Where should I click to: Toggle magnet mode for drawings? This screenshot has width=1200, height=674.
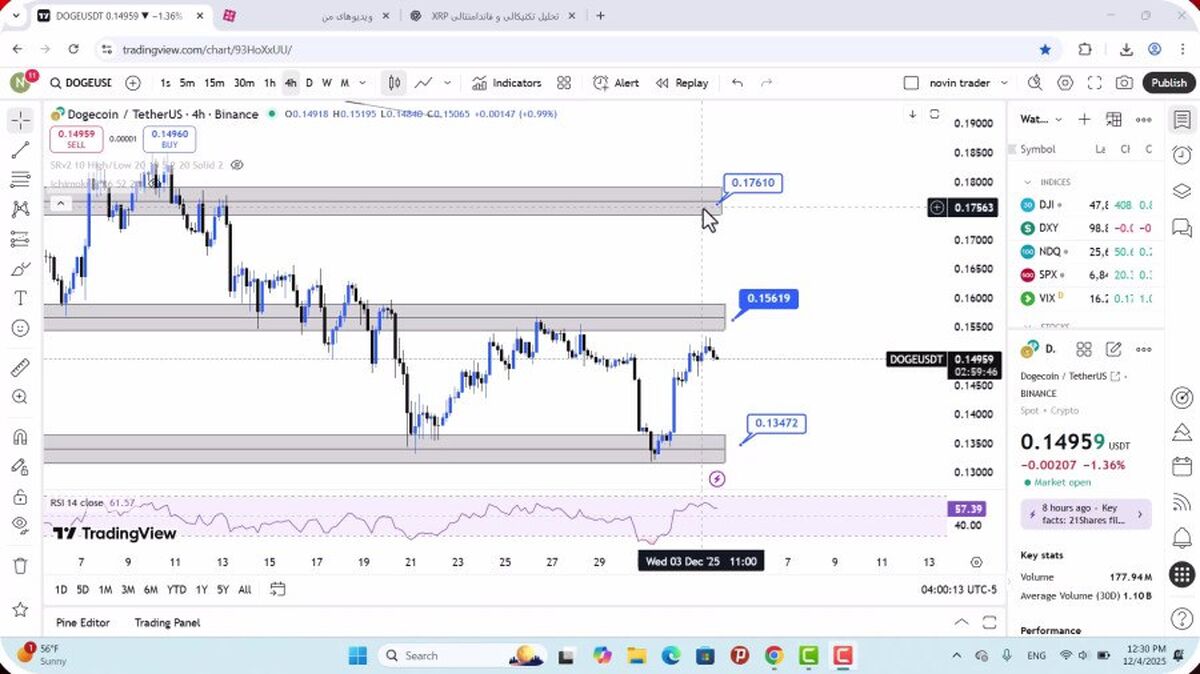coord(20,437)
